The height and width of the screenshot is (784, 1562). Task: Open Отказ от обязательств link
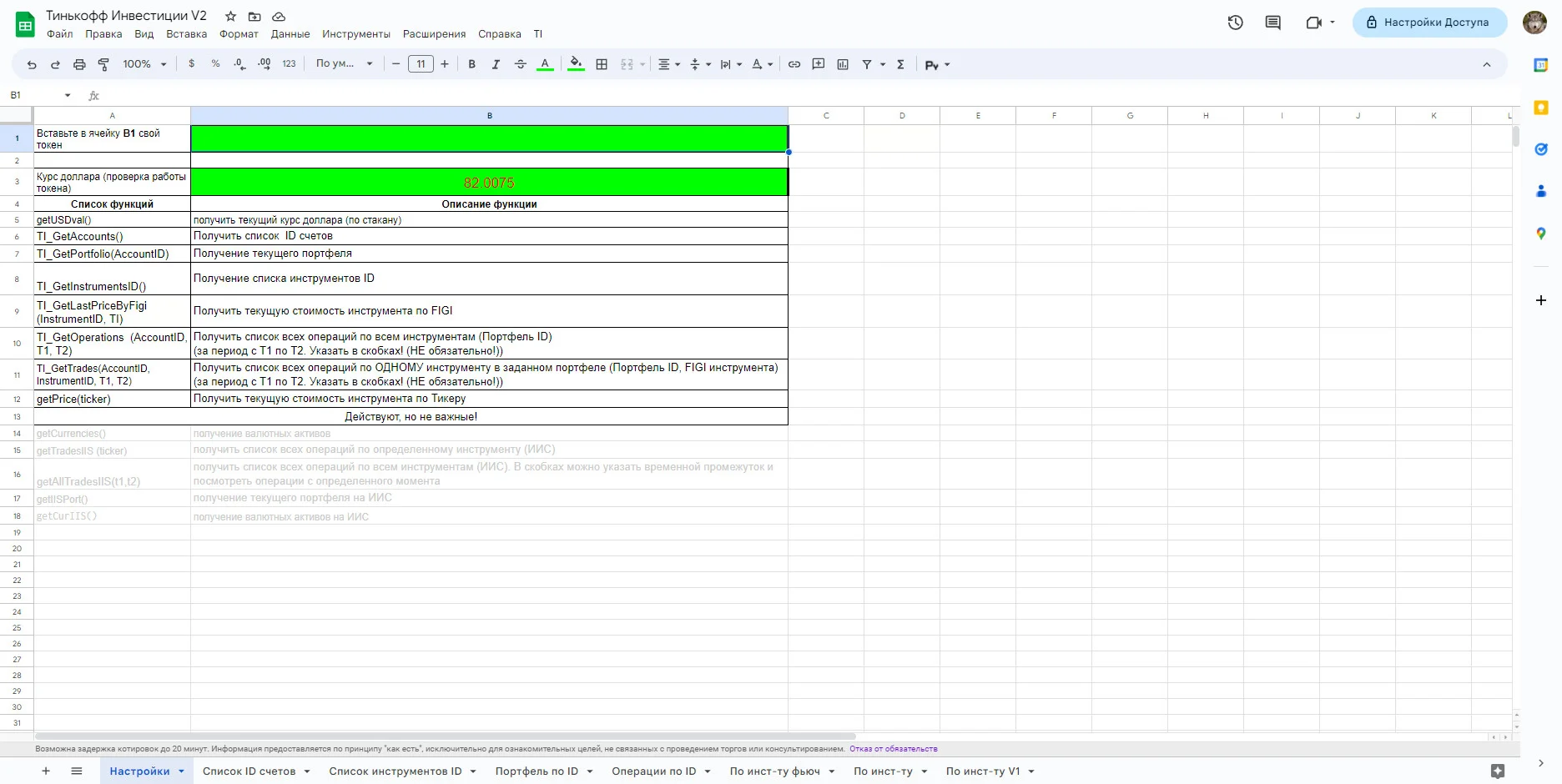893,749
